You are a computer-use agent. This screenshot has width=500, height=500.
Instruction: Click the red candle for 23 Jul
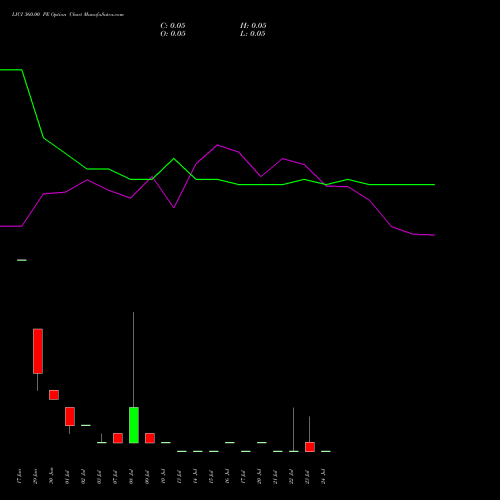click(x=310, y=447)
